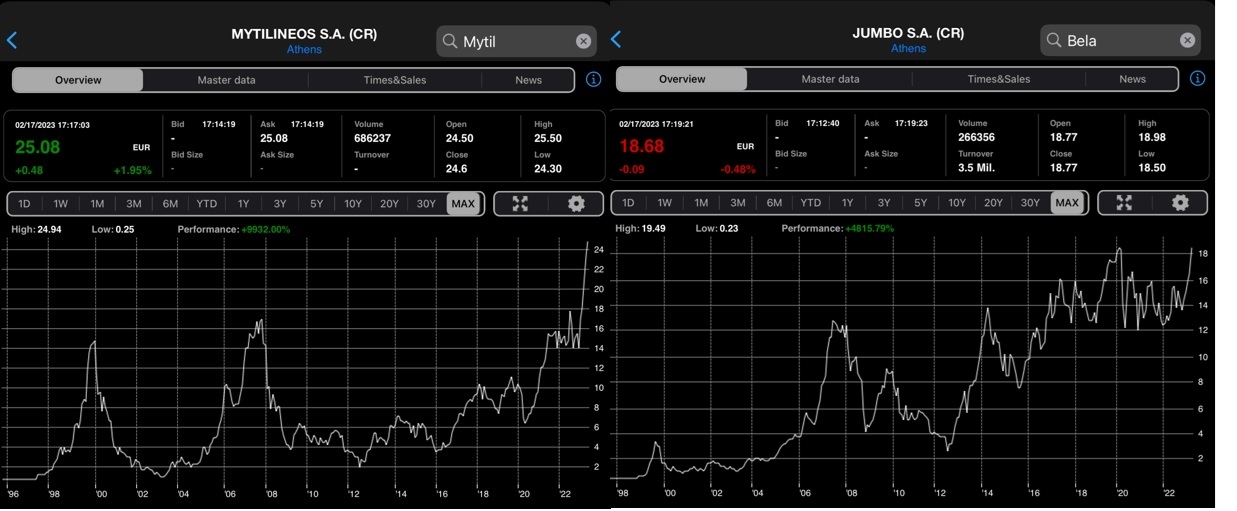The image size is (1237, 511).
Task: Expand Mytilineos chart to fullscreen
Action: click(520, 204)
